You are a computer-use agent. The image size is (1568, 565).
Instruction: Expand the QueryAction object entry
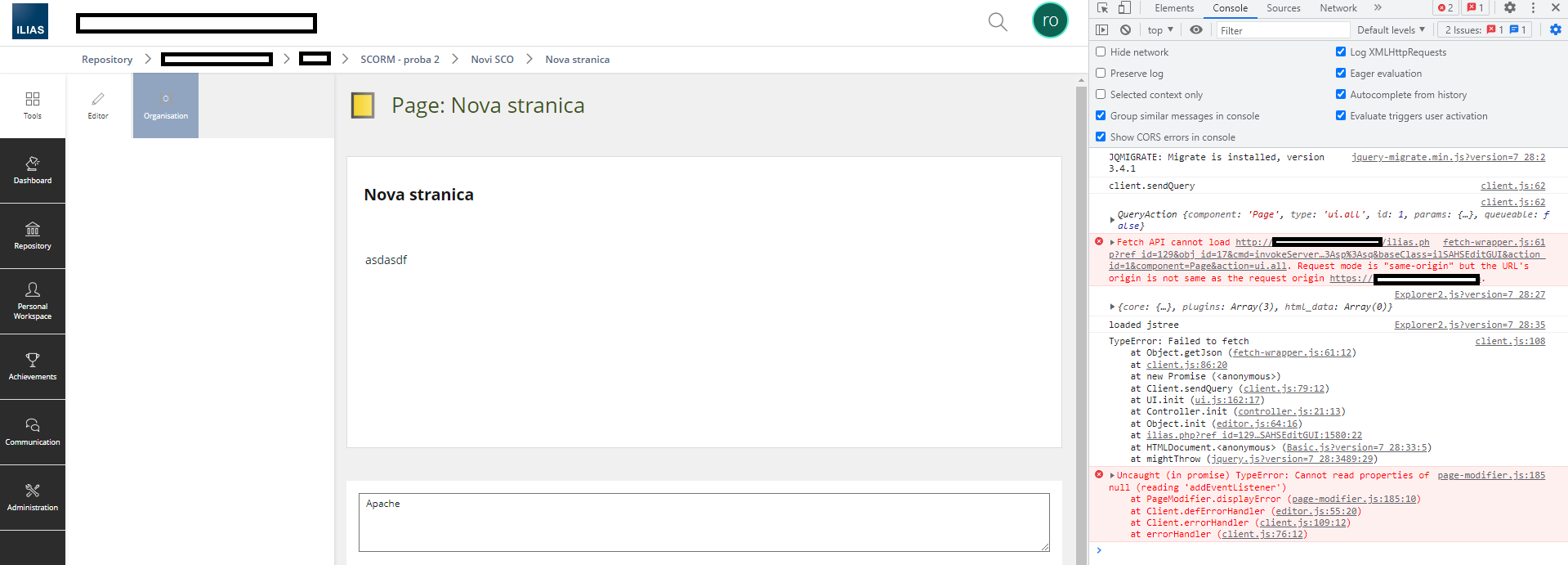coord(1112,219)
